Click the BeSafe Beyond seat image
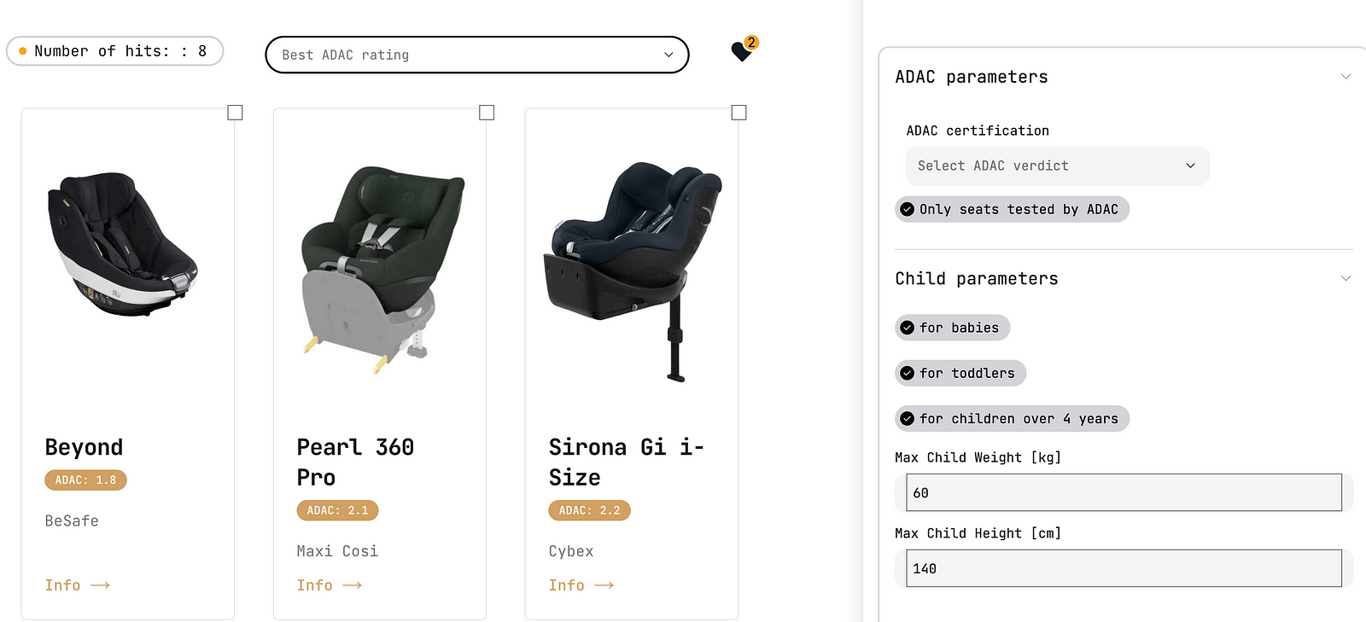 (x=123, y=243)
